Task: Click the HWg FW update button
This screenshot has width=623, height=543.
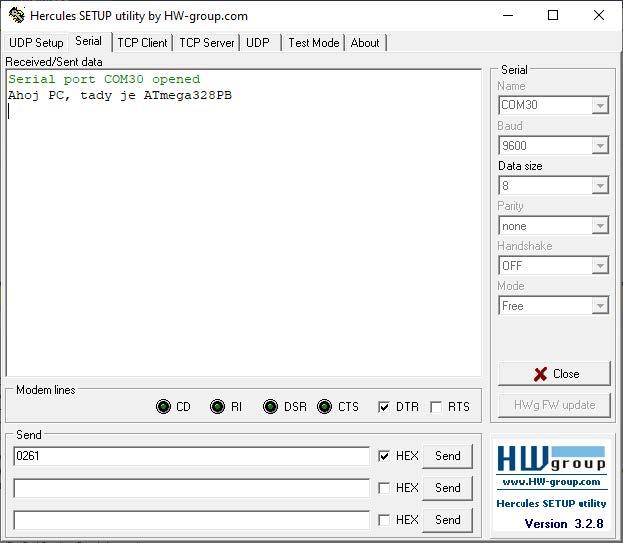Action: 554,405
